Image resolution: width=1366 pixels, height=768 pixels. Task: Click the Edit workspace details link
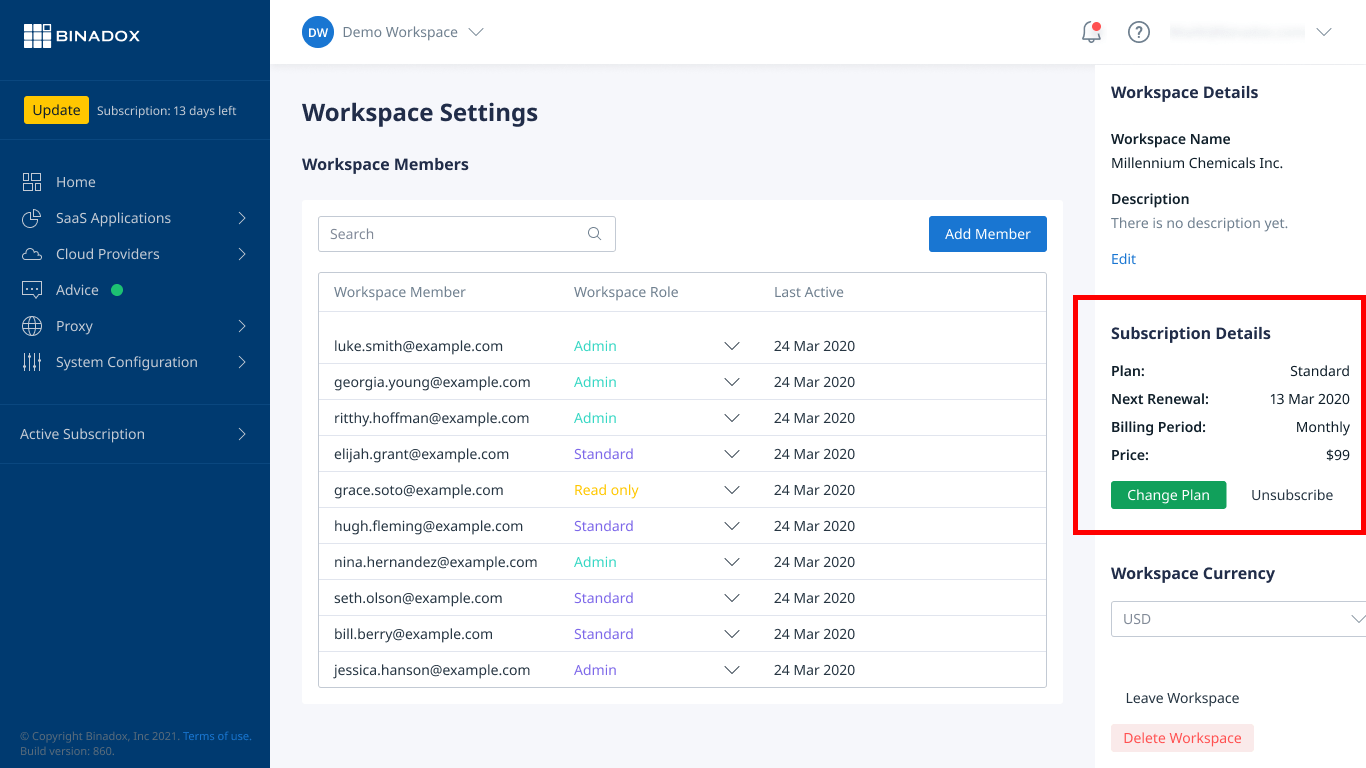tap(1123, 259)
